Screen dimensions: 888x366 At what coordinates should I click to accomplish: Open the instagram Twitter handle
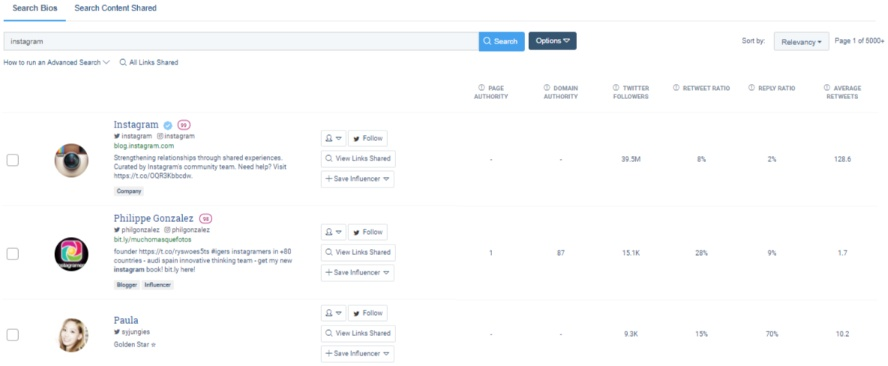click(x=133, y=136)
